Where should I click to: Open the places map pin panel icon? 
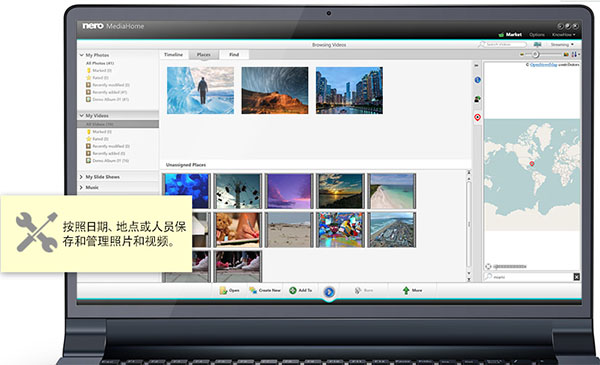pos(478,117)
